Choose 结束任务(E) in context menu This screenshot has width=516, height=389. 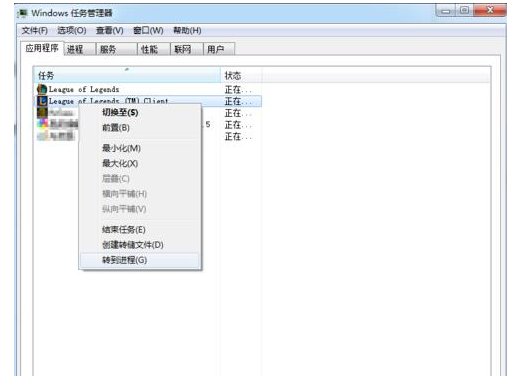tap(140, 229)
